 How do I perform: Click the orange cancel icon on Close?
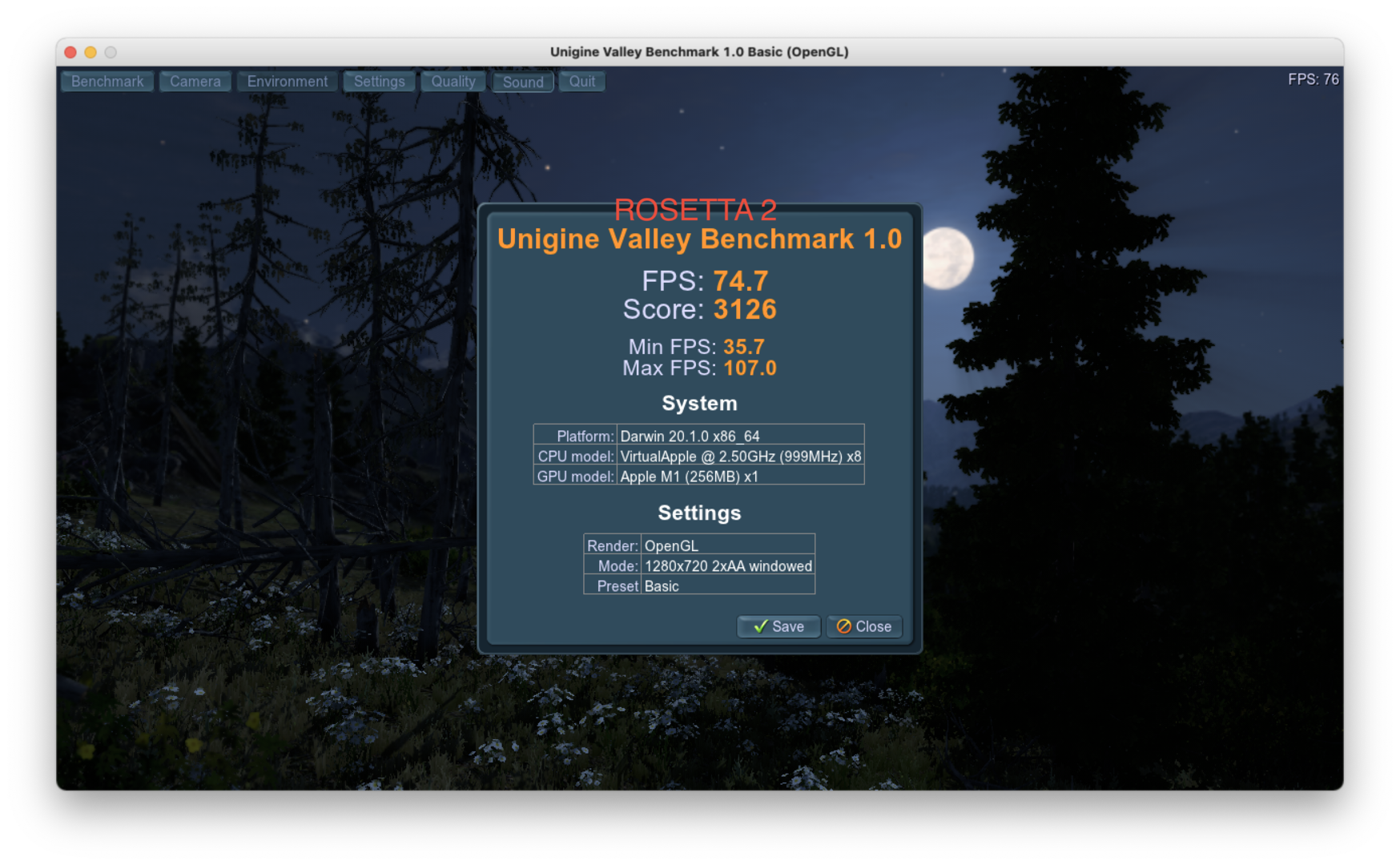click(x=844, y=626)
